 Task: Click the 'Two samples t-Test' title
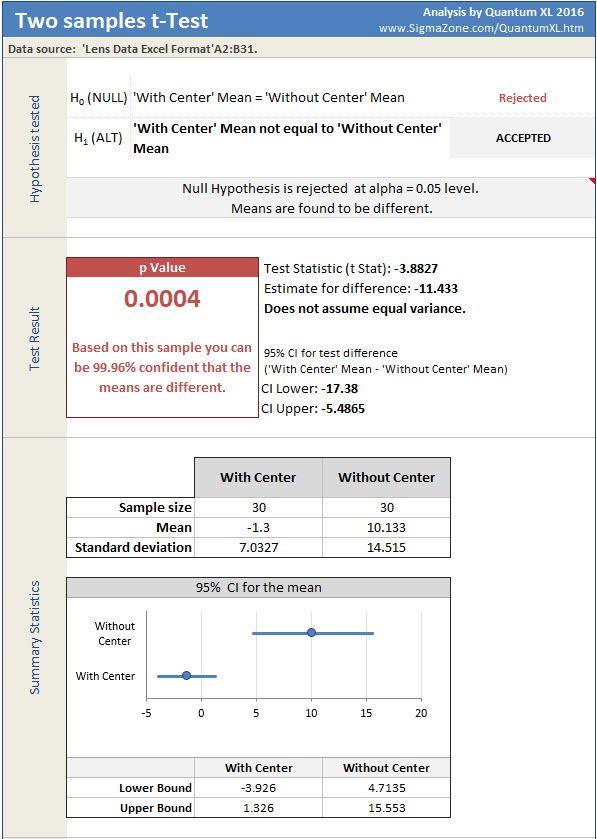111,21
